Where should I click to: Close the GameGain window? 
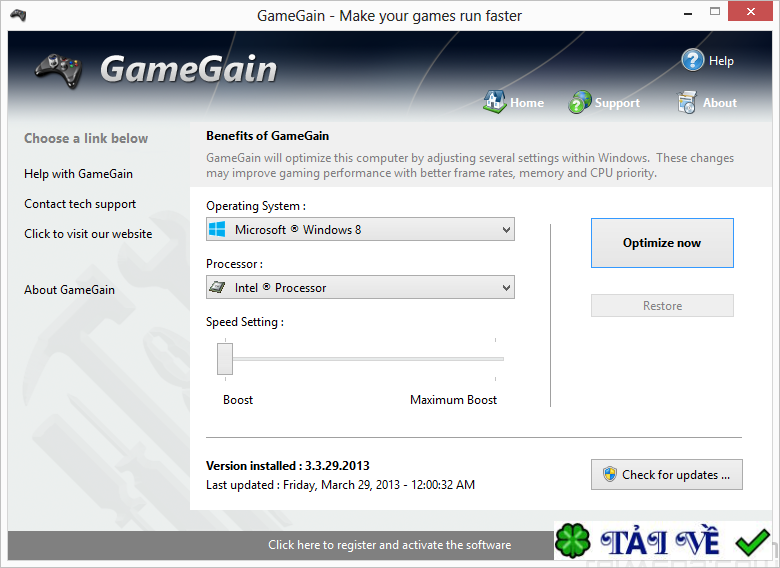pyautogui.click(x=750, y=11)
